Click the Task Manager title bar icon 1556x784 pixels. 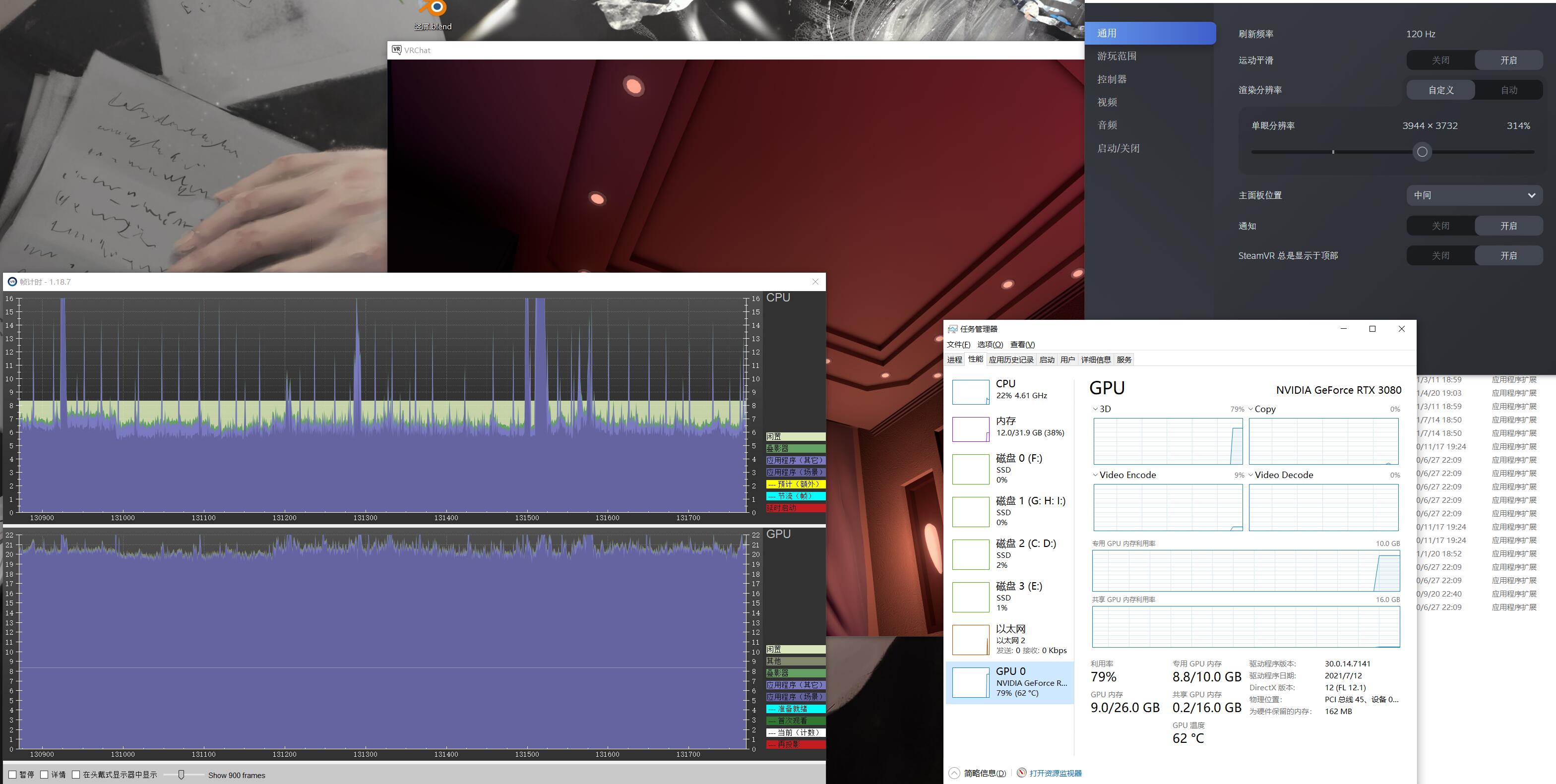[x=952, y=329]
